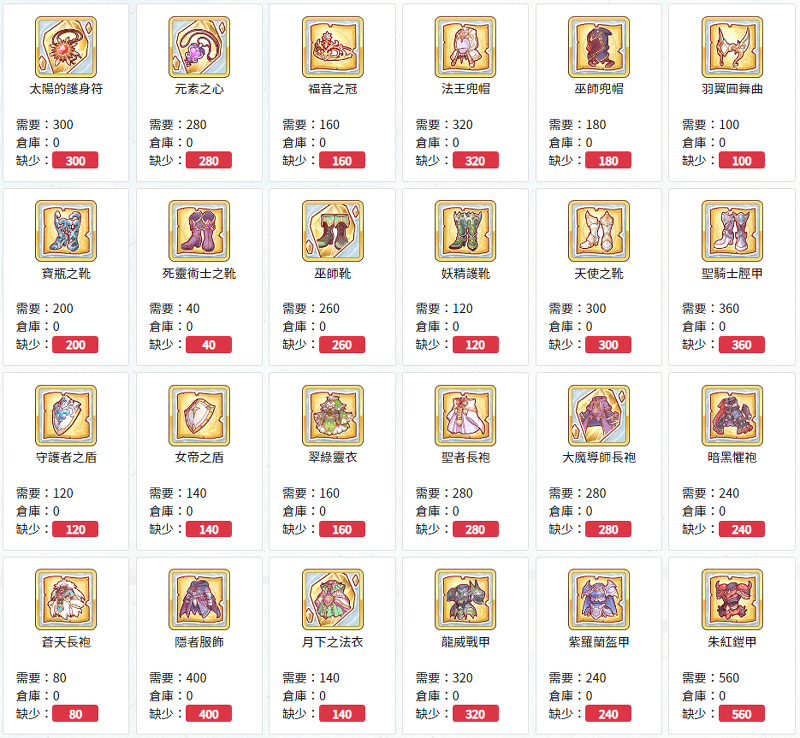Click the red 400 badge for 隱者服飾
The image size is (800, 738).
tap(209, 714)
